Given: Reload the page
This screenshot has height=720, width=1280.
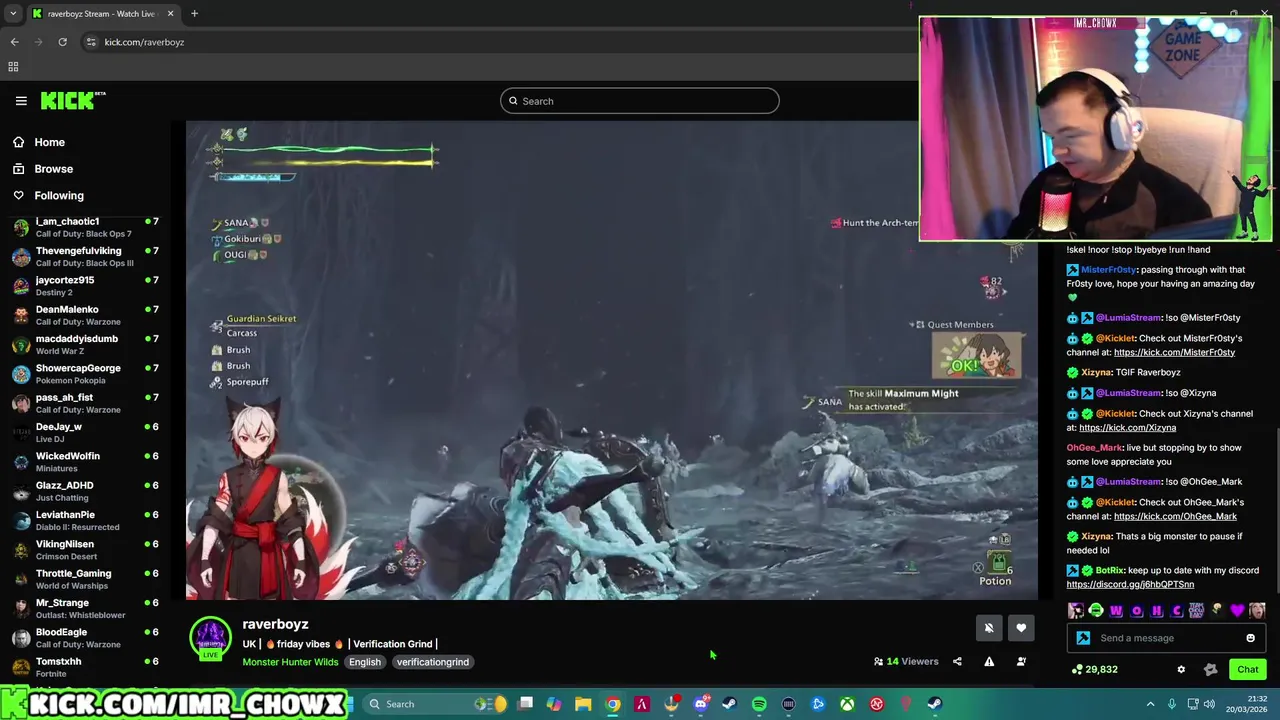Looking at the screenshot, I should tap(62, 42).
